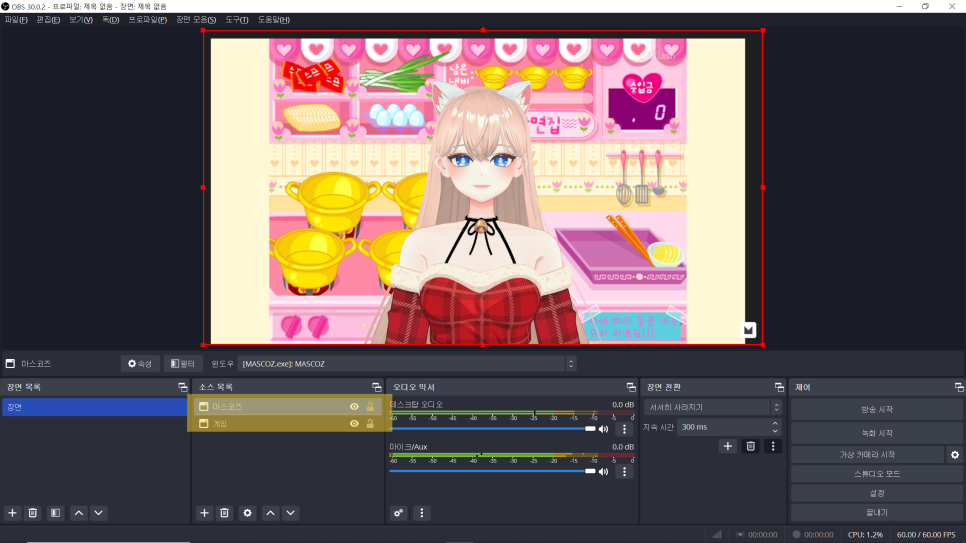
Task: Open advanced audio properties gears icon
Action: click(399, 513)
